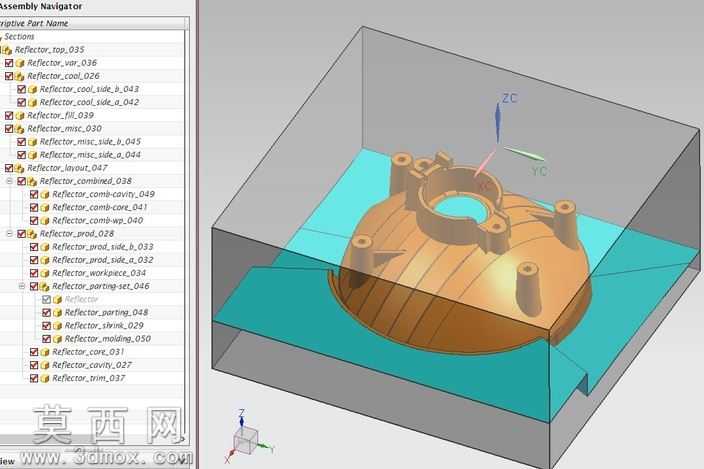Viewport: 704px width, 469px height.
Task: Click the Reflector_core_031 part icon
Action: click(45, 352)
